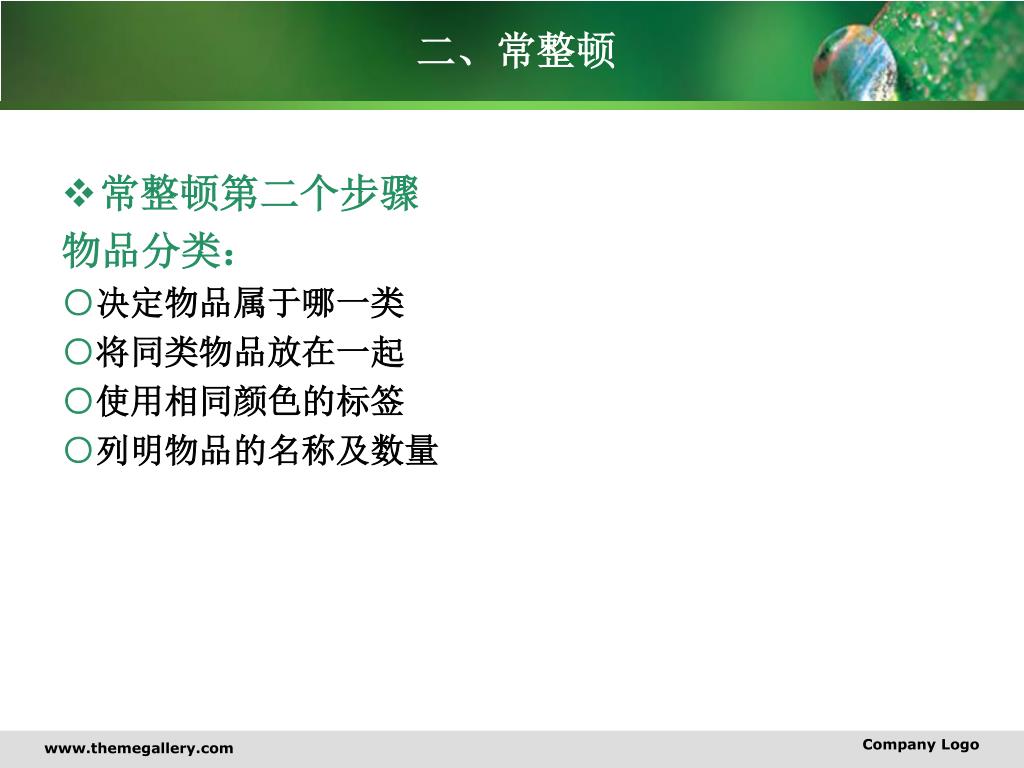Click the circle bullet before 使用相同颜色的标签

pos(78,401)
